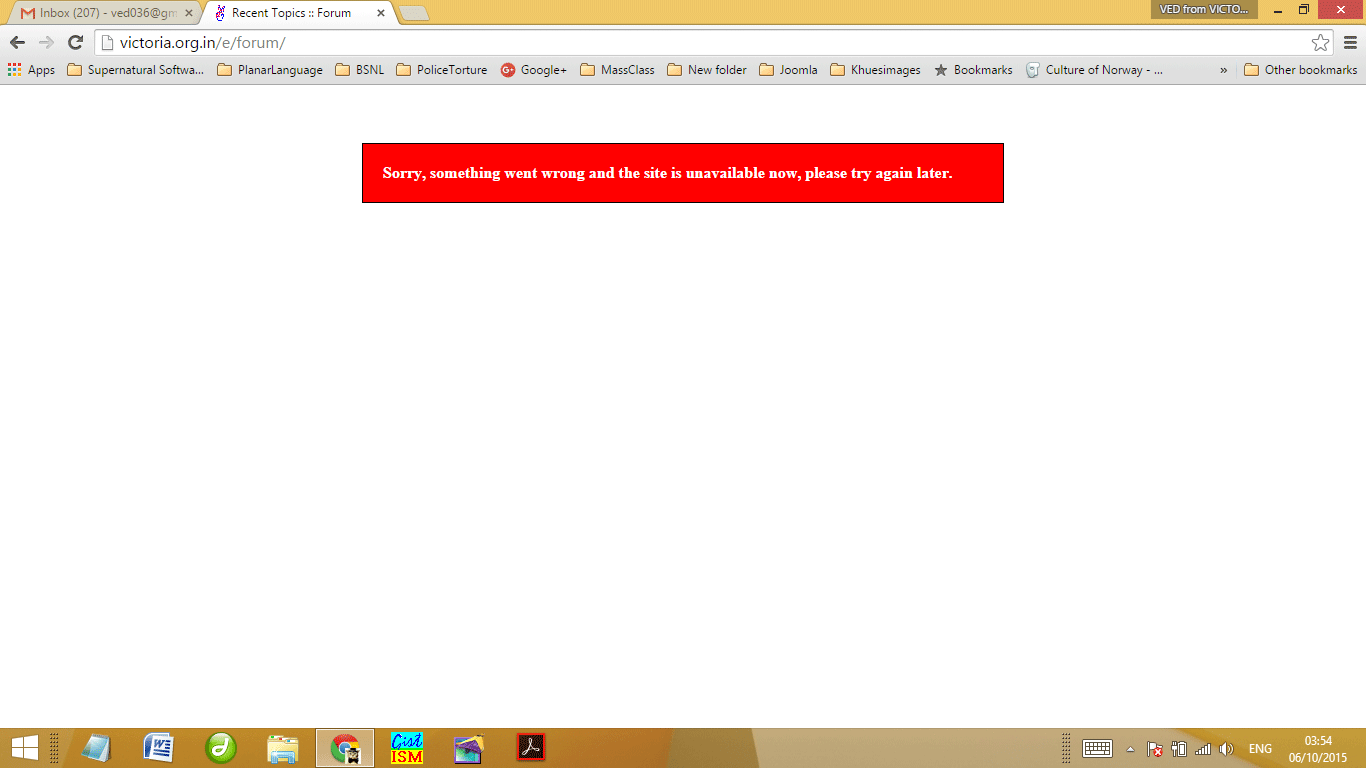
Task: Open the MassClass bookmark folder
Action: click(617, 70)
